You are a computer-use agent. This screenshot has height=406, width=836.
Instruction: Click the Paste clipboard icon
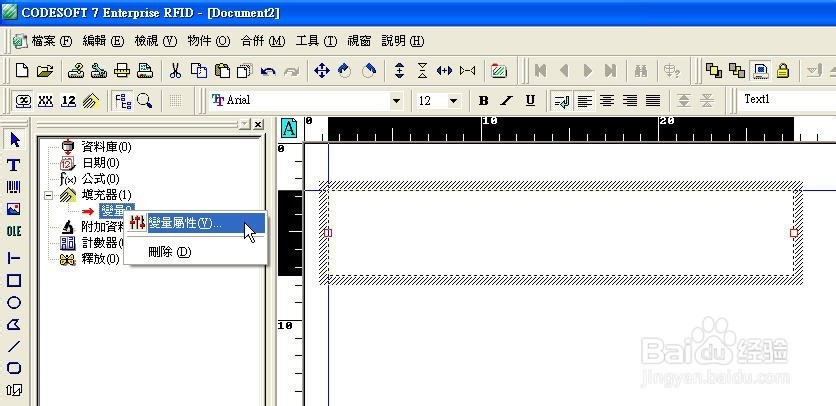222,70
